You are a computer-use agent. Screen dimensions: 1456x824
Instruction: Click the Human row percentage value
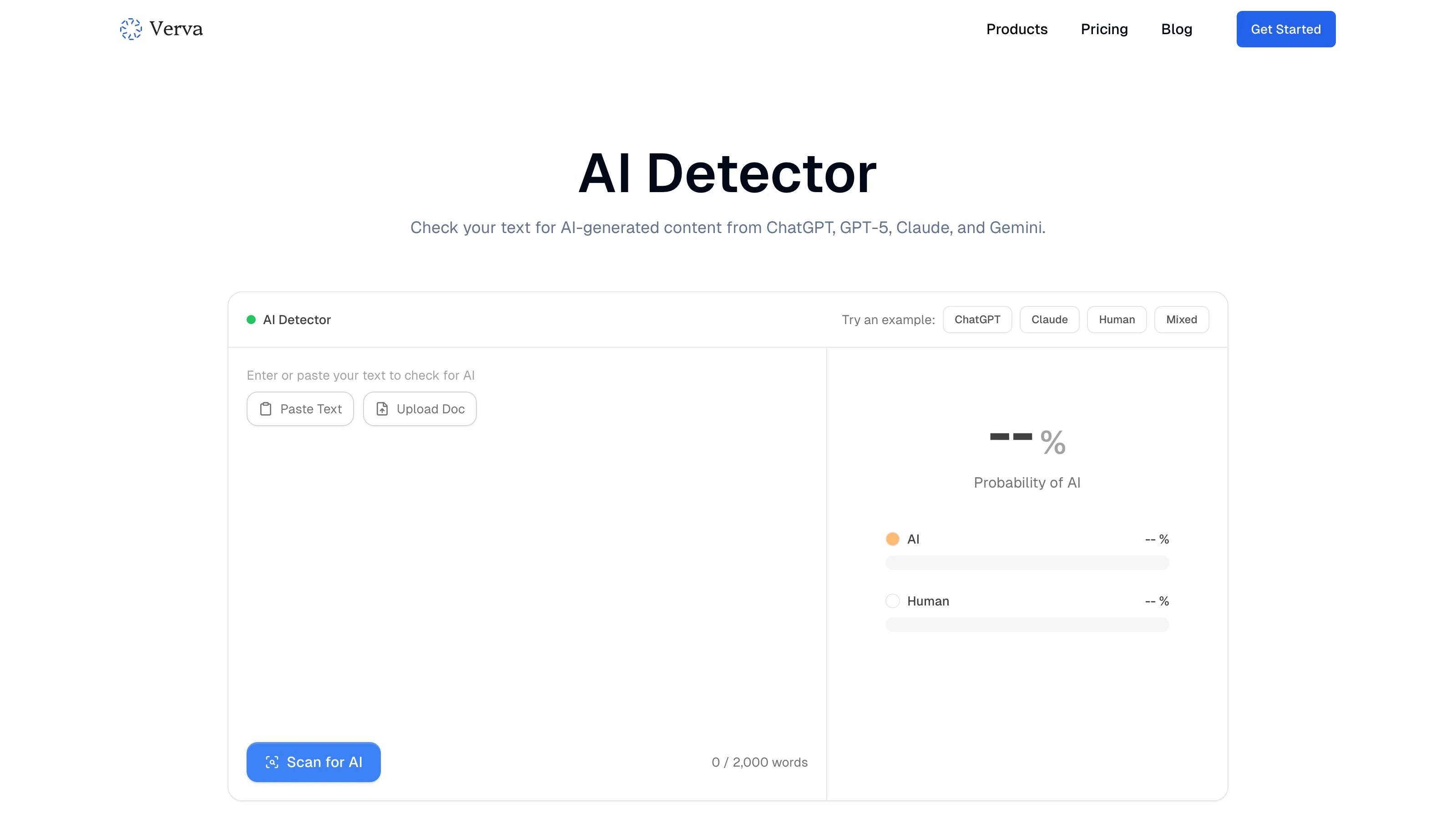point(1156,601)
